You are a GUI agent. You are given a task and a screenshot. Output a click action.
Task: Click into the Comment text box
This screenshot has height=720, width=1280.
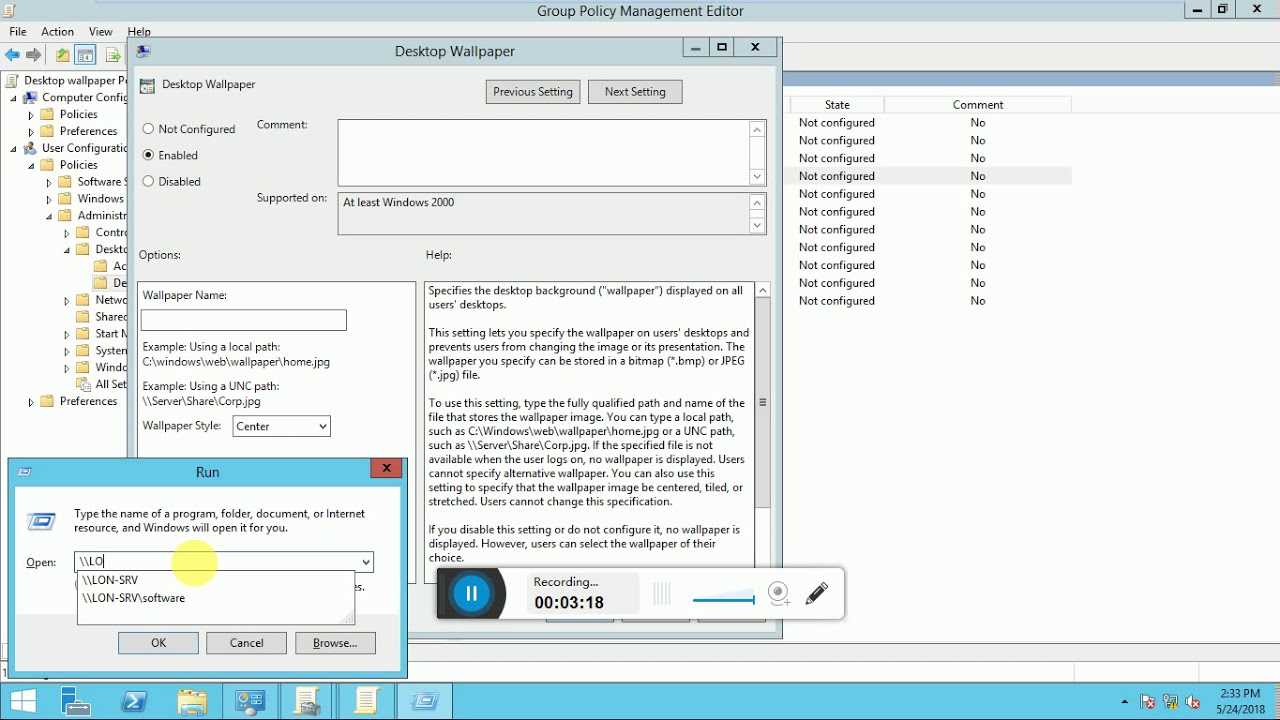[544, 153]
